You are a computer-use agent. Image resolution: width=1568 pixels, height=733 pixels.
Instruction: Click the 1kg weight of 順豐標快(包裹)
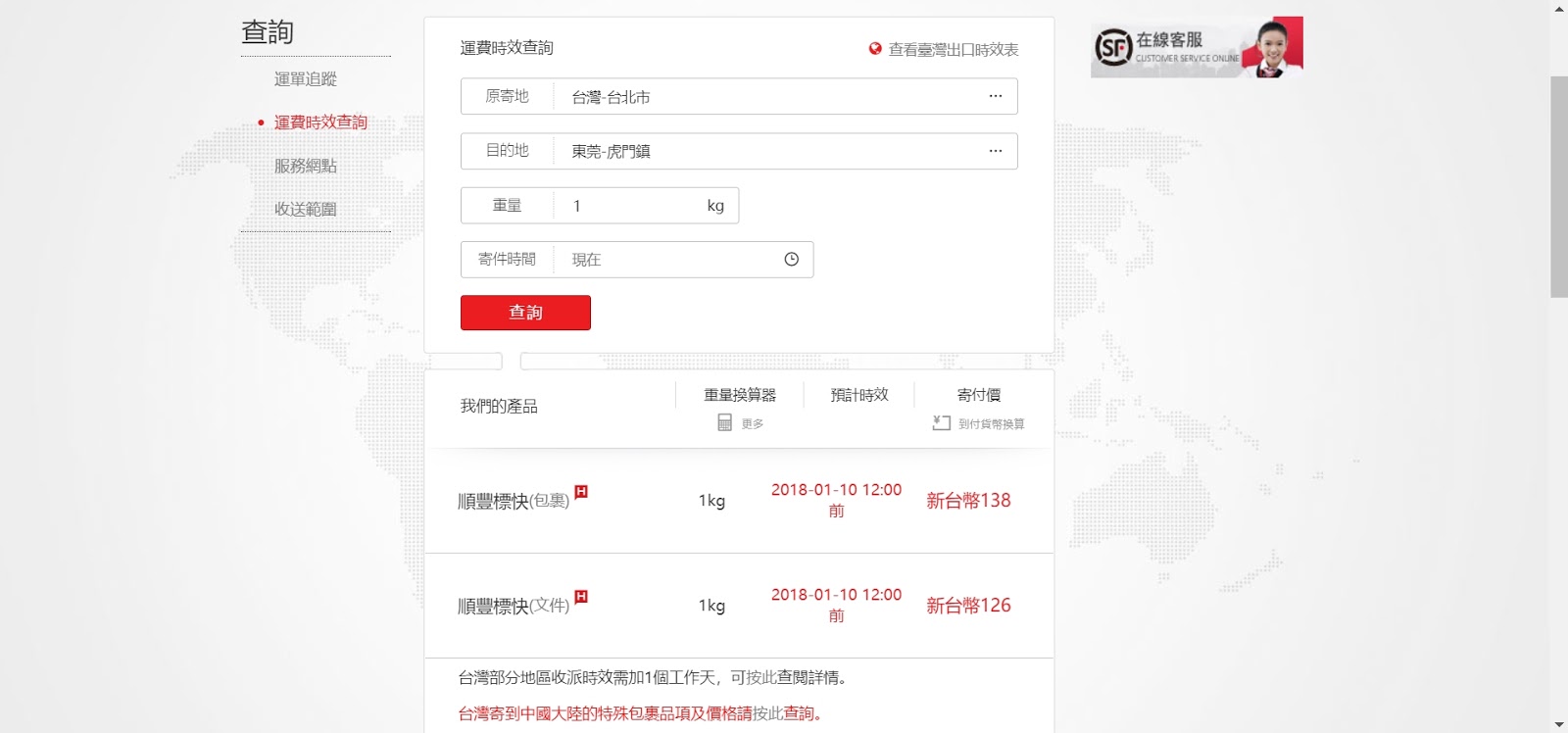coord(711,501)
